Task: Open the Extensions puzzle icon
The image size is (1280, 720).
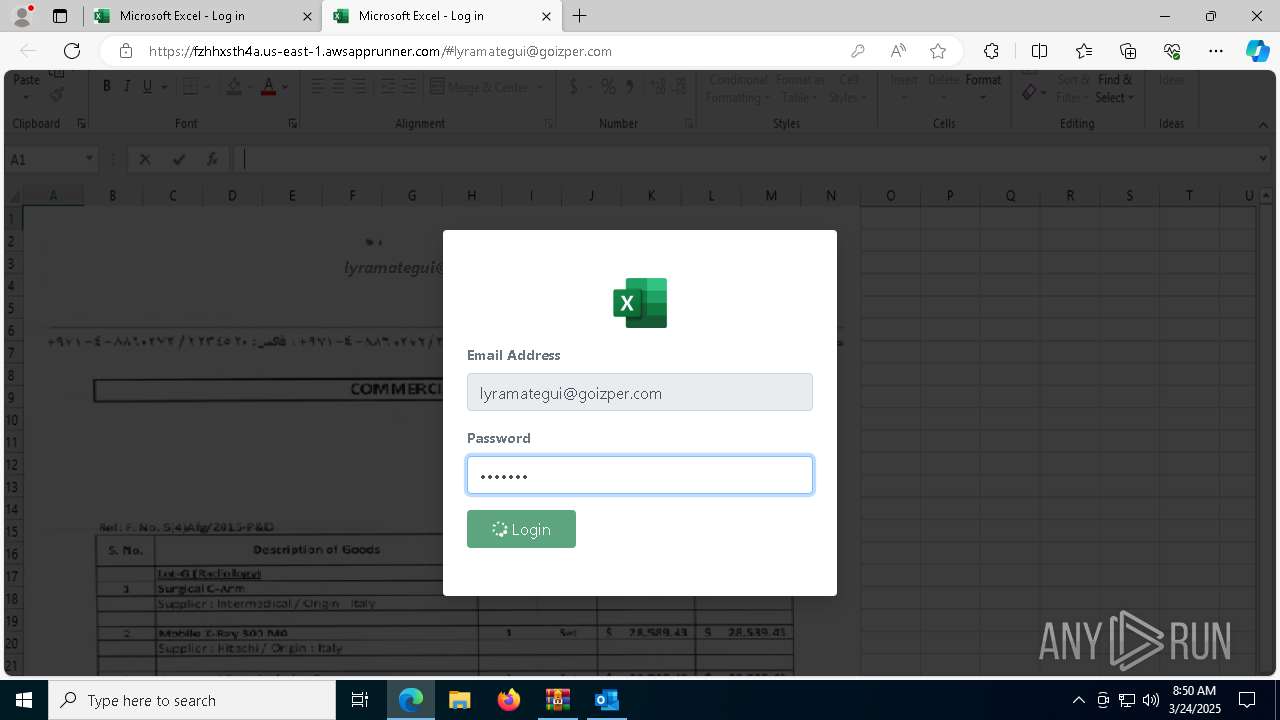Action: pos(991,51)
